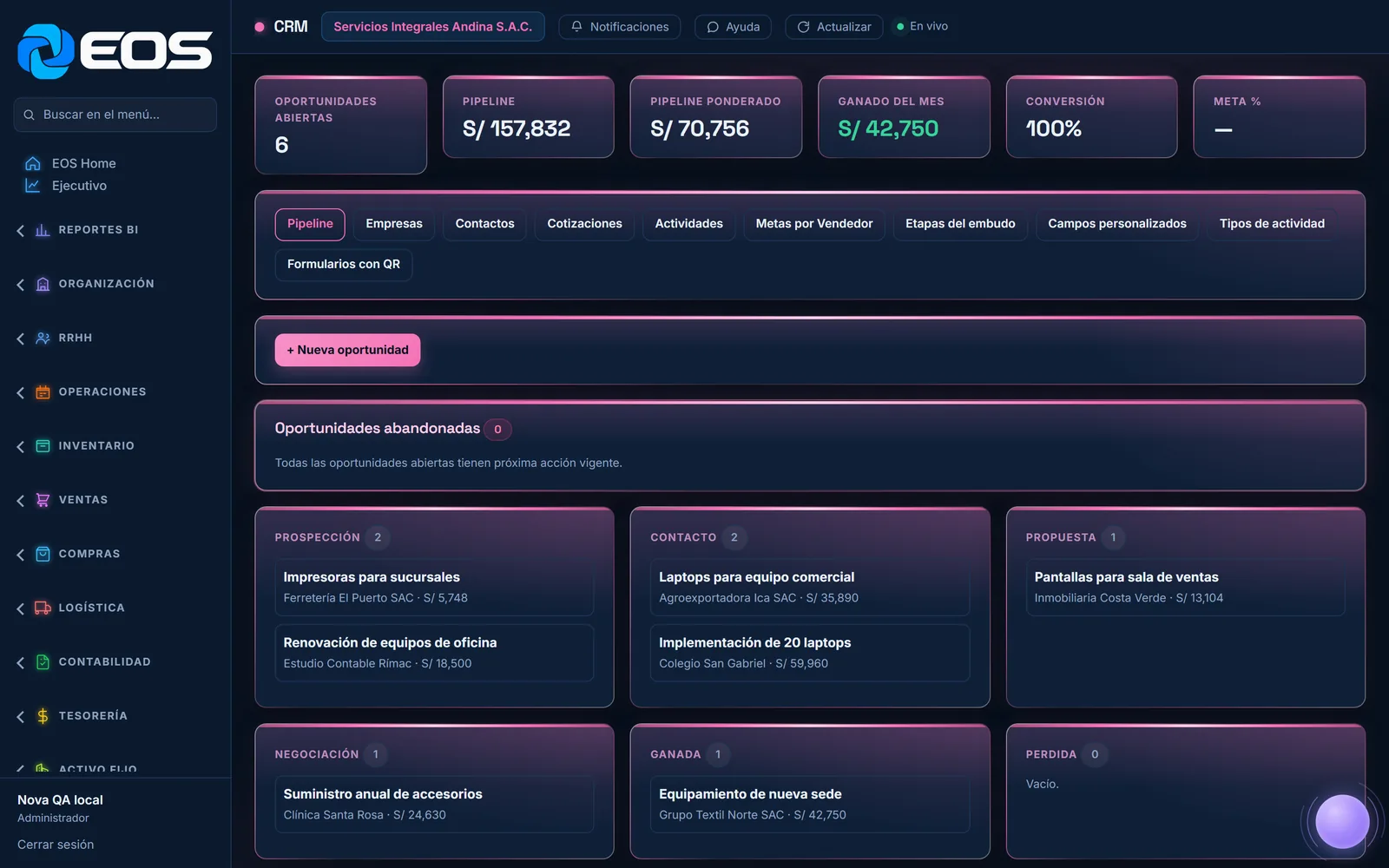Click the Logística truck icon
This screenshot has height=868, width=1389.
pyautogui.click(x=43, y=608)
